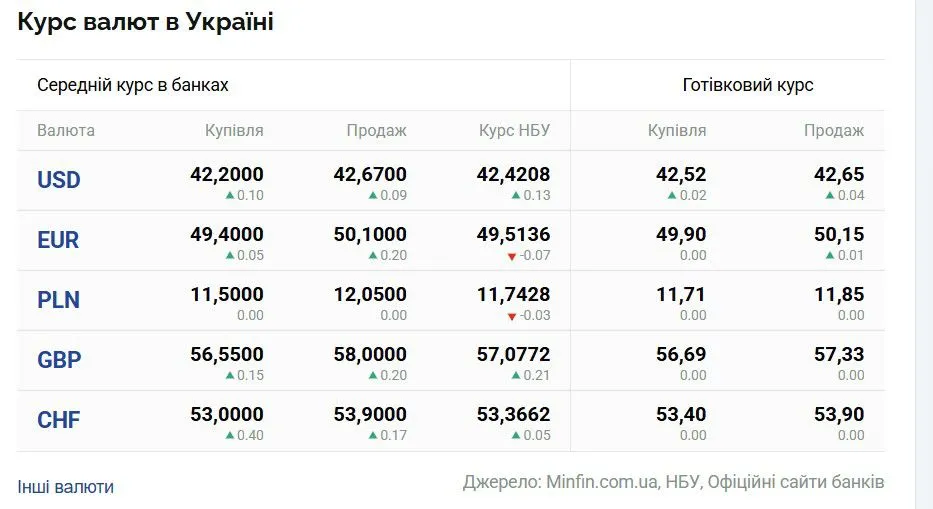Click the red down arrow beside -0.07
This screenshot has width=933, height=509.
pos(512,256)
